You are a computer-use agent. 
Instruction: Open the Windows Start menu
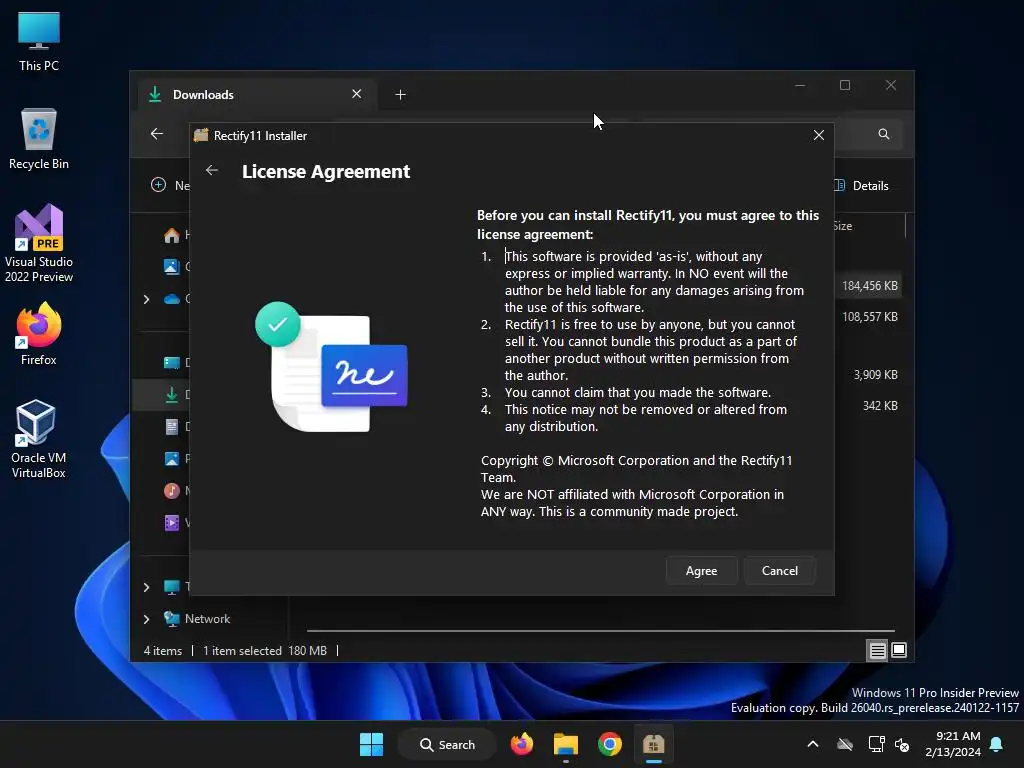coord(372,744)
